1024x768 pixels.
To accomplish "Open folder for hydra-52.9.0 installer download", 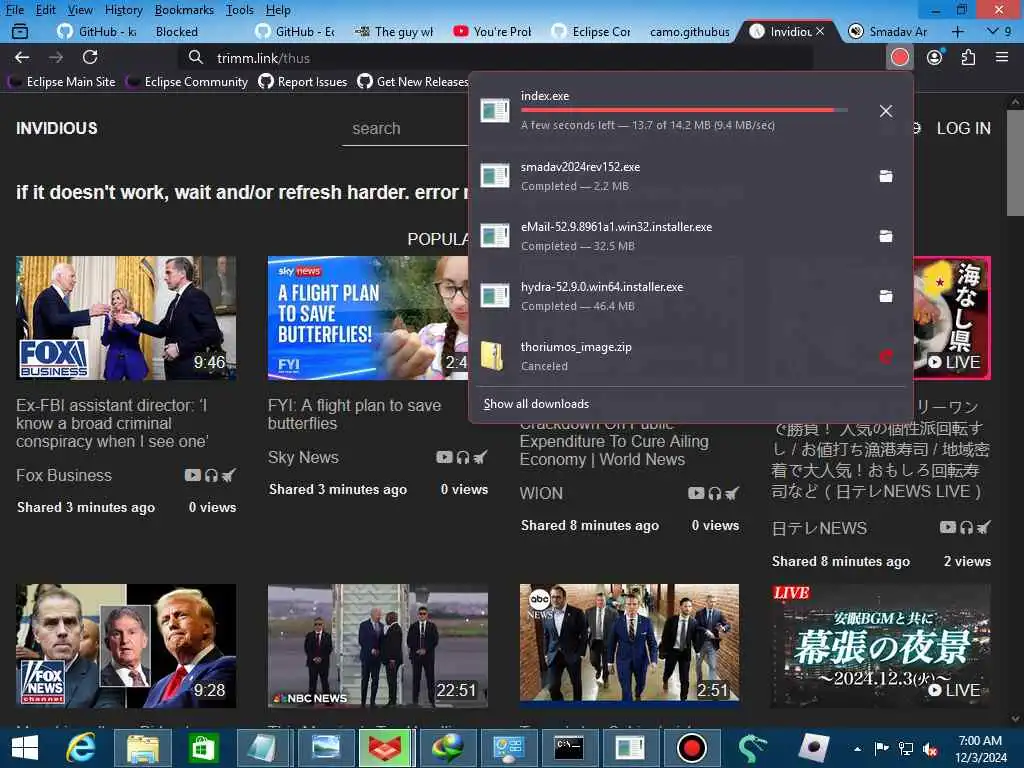I will tap(886, 296).
